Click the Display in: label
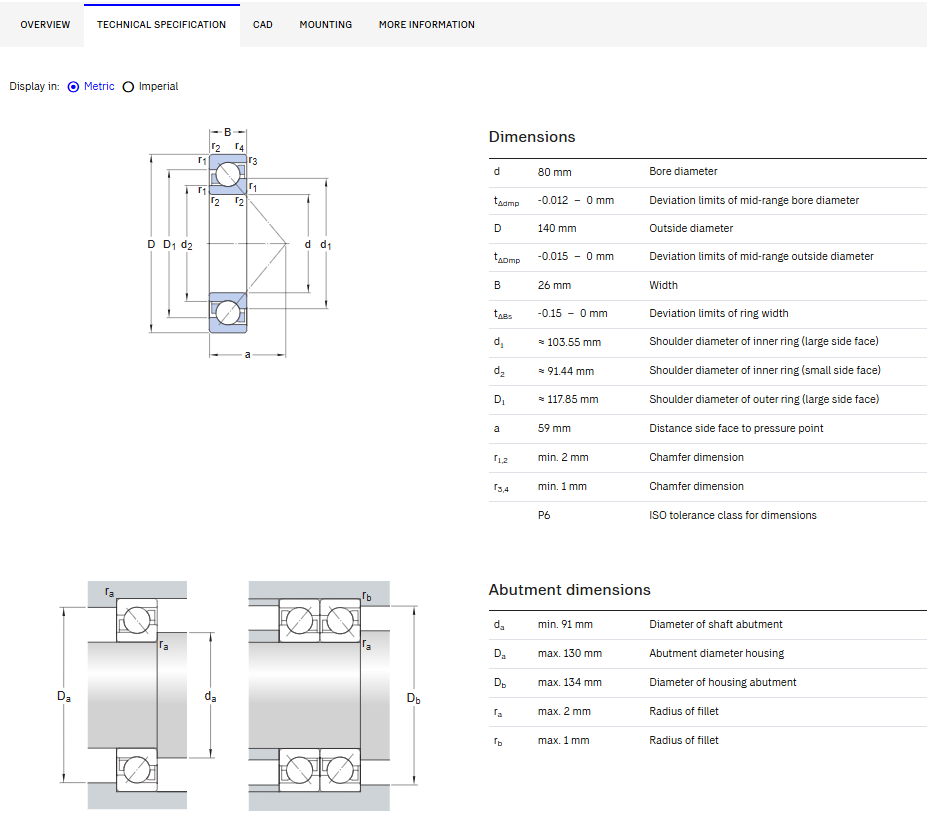 pos(34,86)
